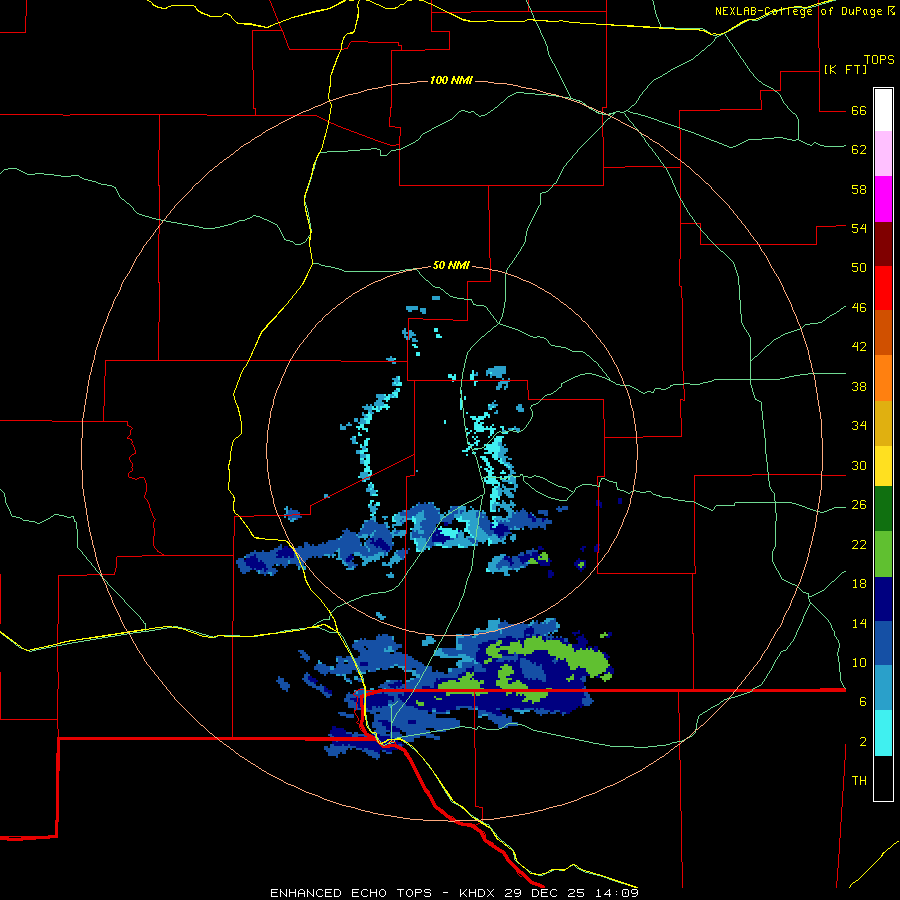Click the dark red 50-54 kft swatch
The width and height of the screenshot is (900, 900).
pyautogui.click(x=883, y=244)
